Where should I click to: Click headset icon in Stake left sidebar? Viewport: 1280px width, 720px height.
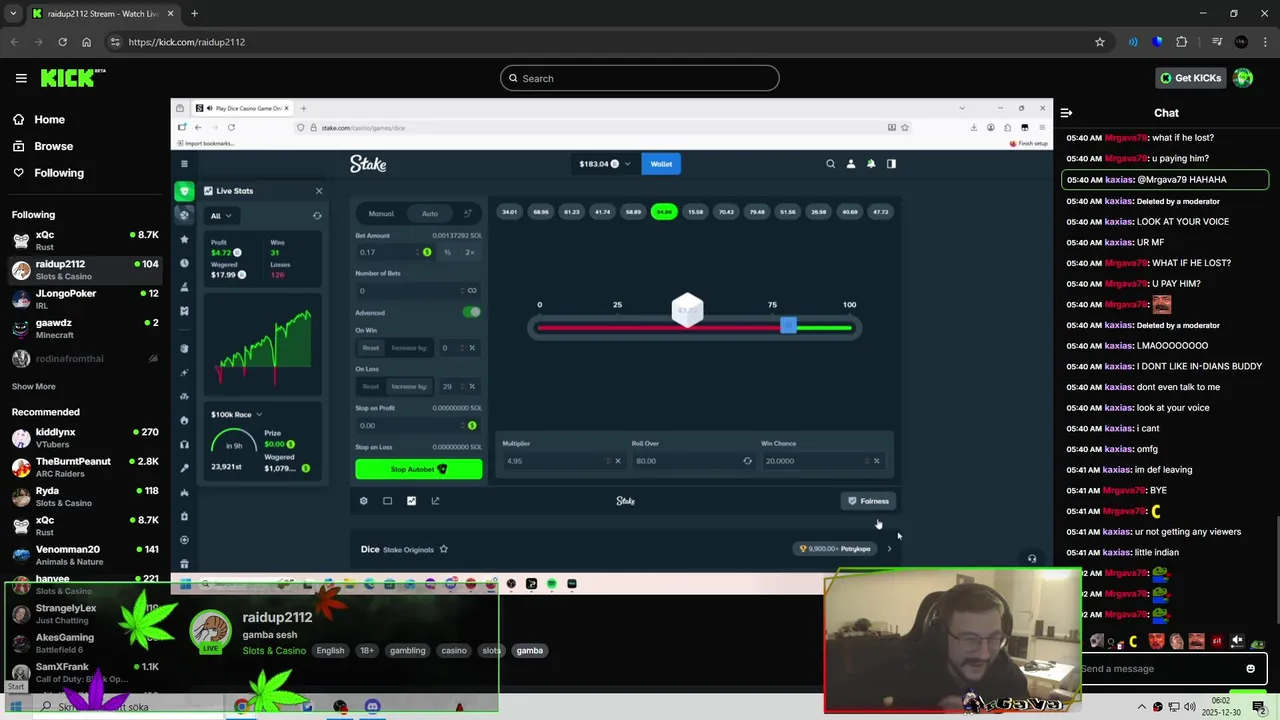(184, 444)
